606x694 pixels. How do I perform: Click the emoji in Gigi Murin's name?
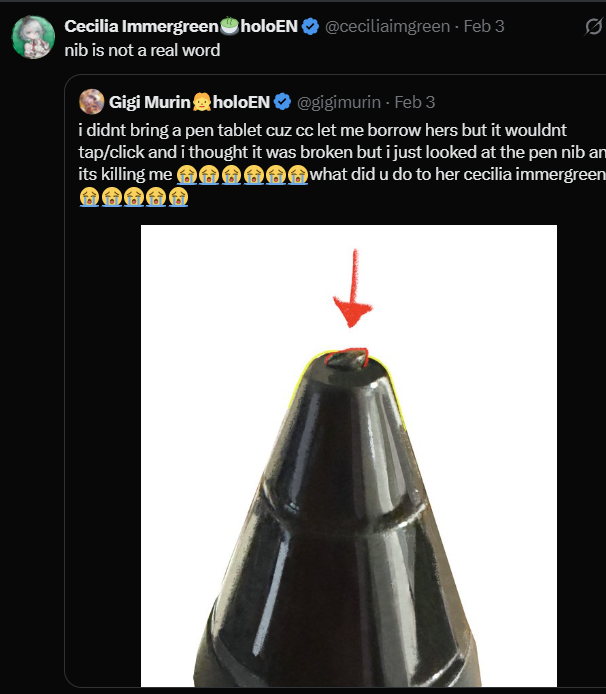(202, 102)
